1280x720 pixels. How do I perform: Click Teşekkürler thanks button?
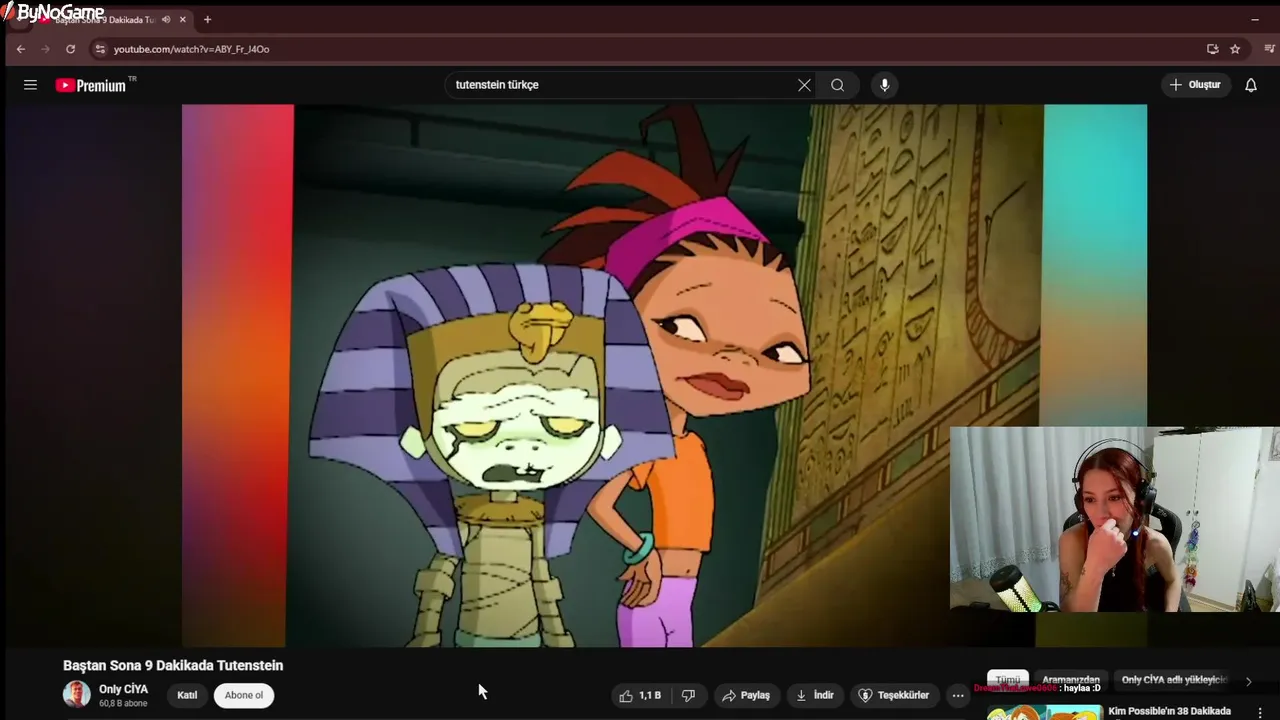894,695
